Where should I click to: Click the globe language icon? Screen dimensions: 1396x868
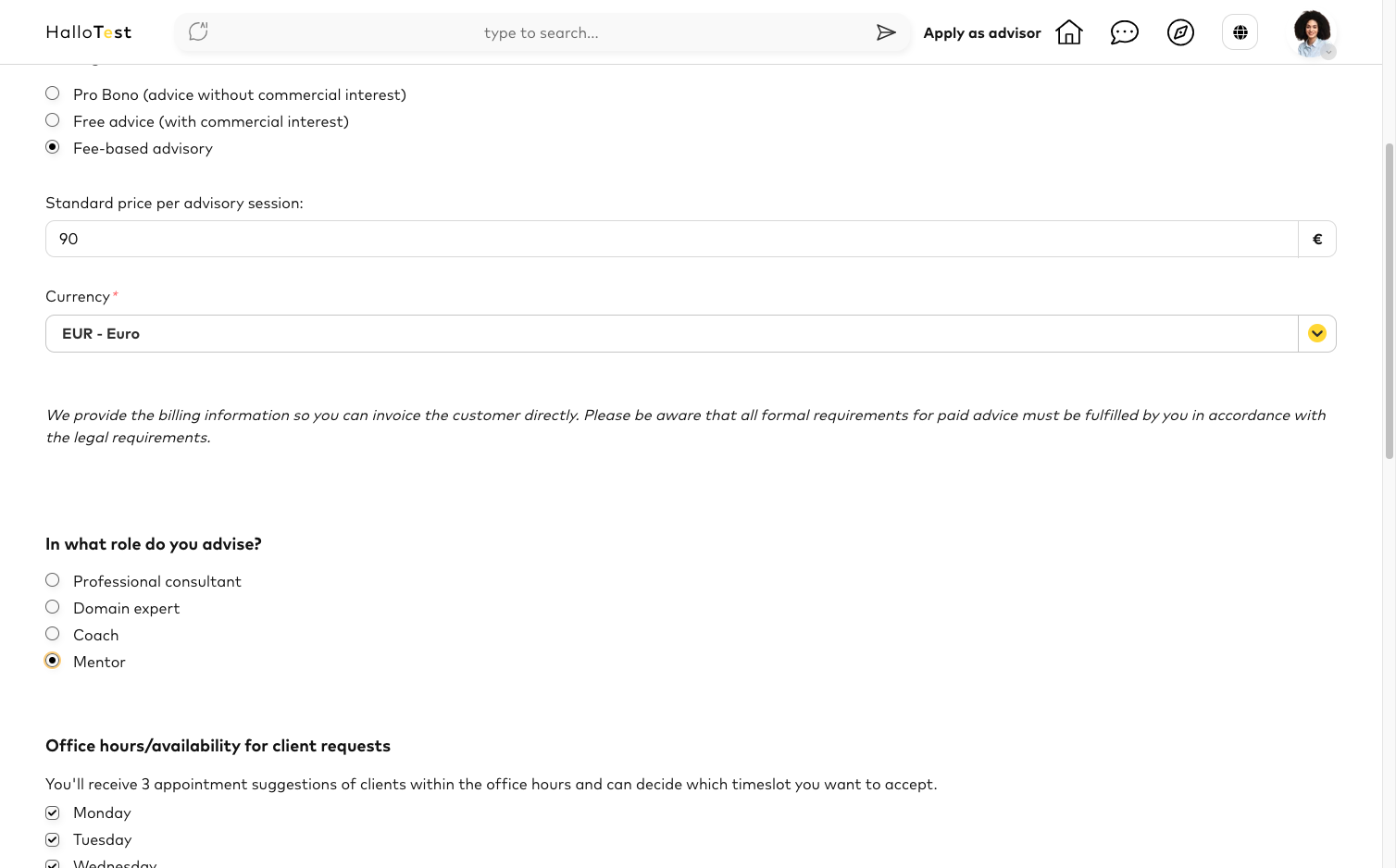1240,32
